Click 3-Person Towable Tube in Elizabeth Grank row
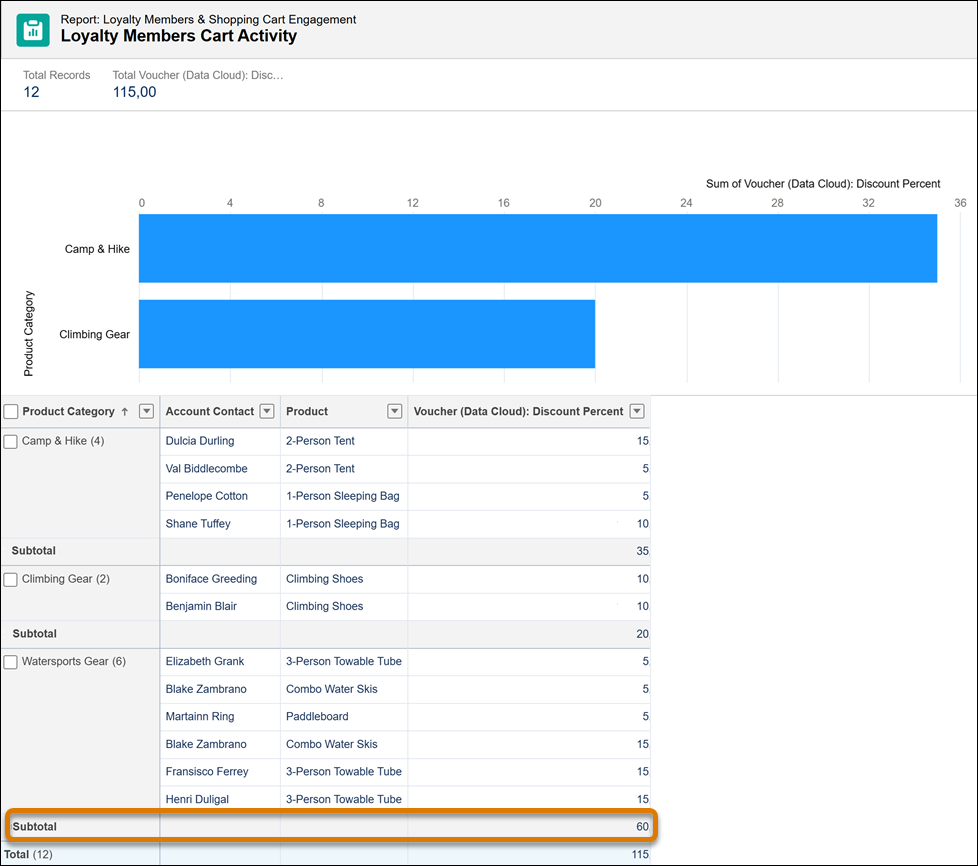Viewport: 978px width, 866px height. tap(344, 661)
